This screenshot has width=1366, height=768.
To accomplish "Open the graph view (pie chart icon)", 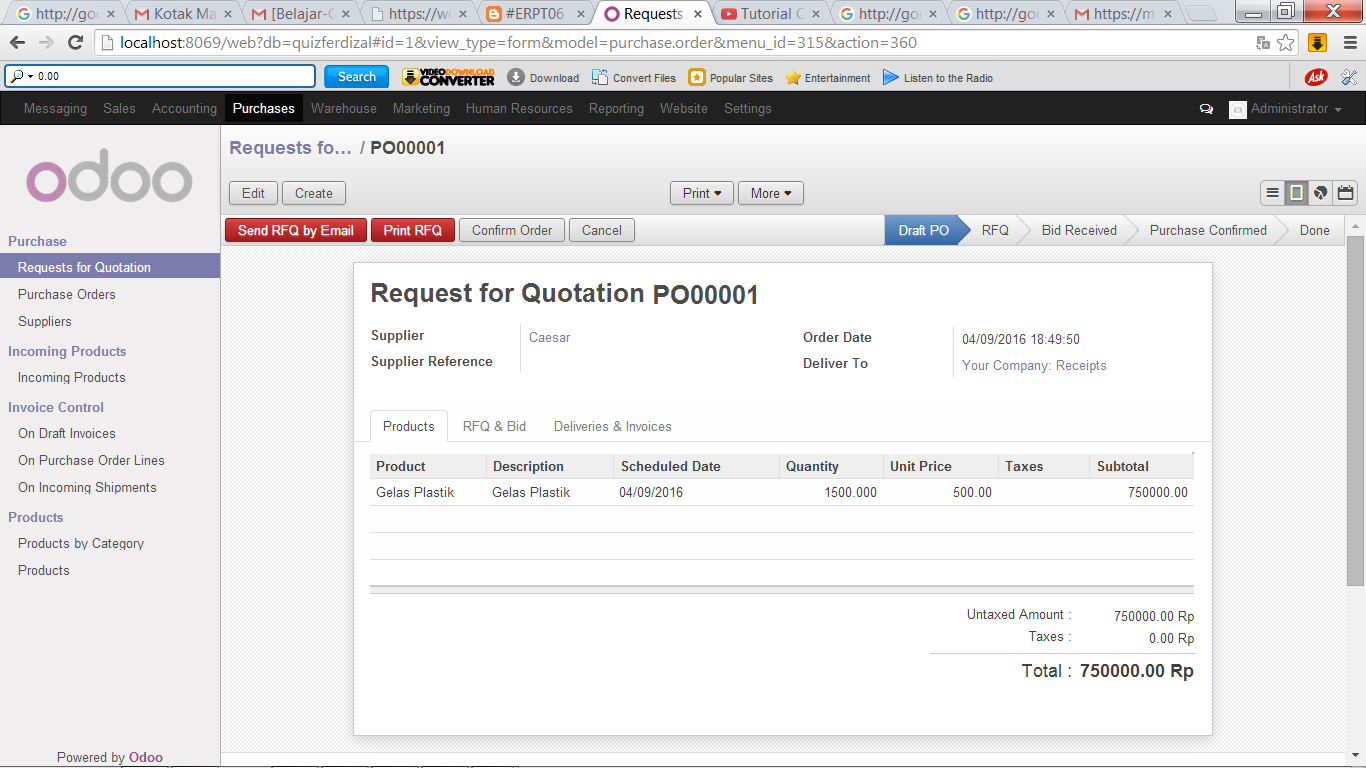I will tap(1320, 193).
